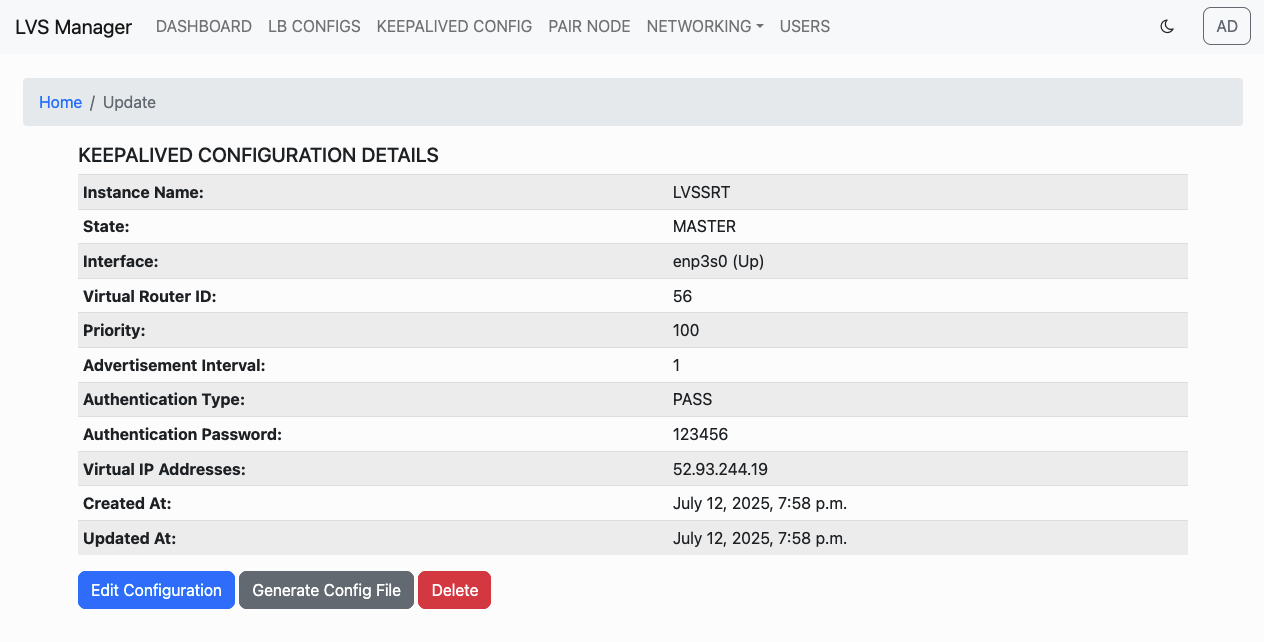Click the Priority label
The height and width of the screenshot is (642, 1264).
pyautogui.click(x=114, y=330)
